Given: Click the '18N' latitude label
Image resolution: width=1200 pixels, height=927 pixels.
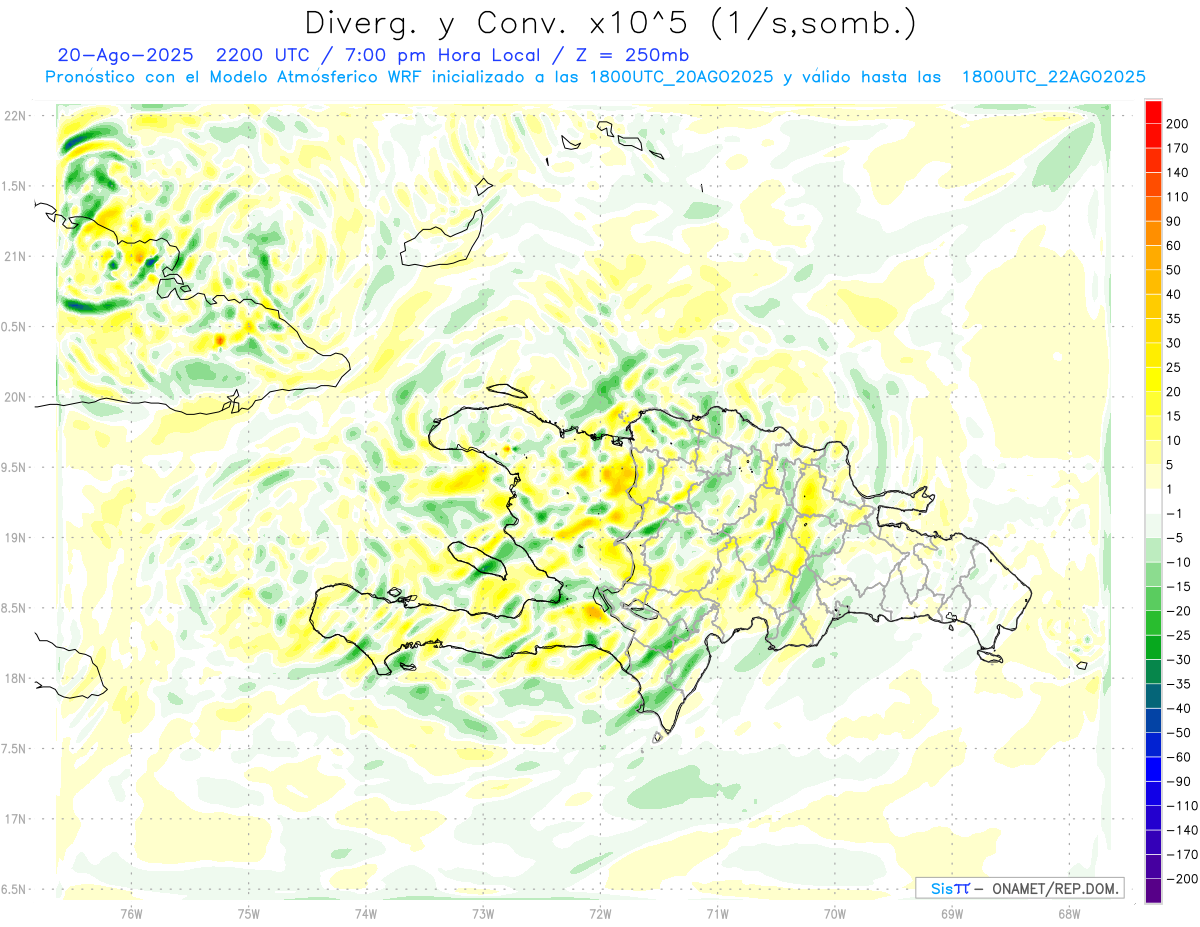Looking at the screenshot, I should pos(15,678).
